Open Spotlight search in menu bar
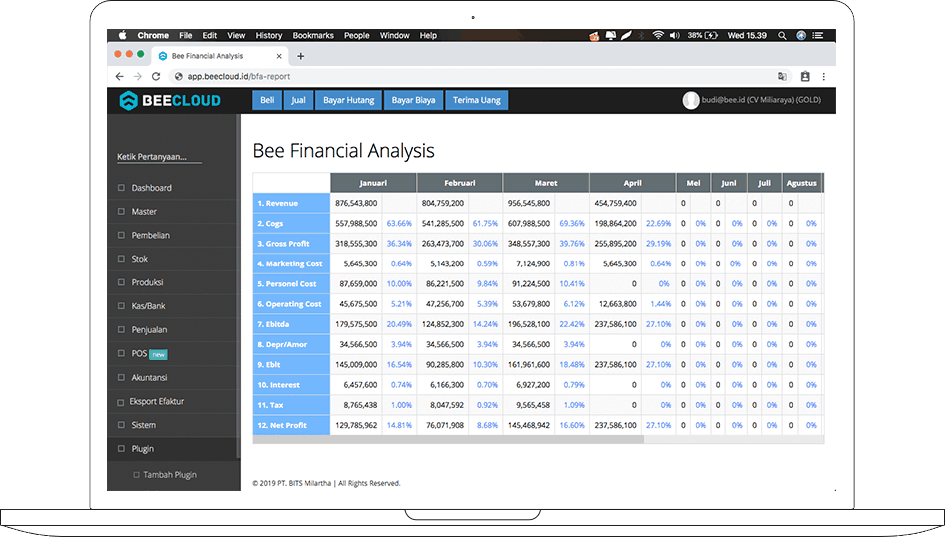 [x=782, y=36]
